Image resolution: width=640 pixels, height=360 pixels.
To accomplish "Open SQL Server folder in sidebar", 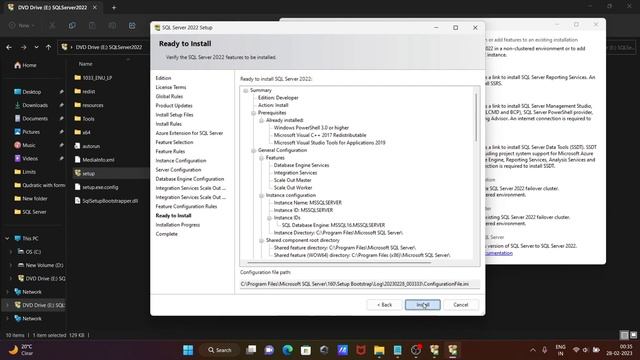I will click(30, 212).
